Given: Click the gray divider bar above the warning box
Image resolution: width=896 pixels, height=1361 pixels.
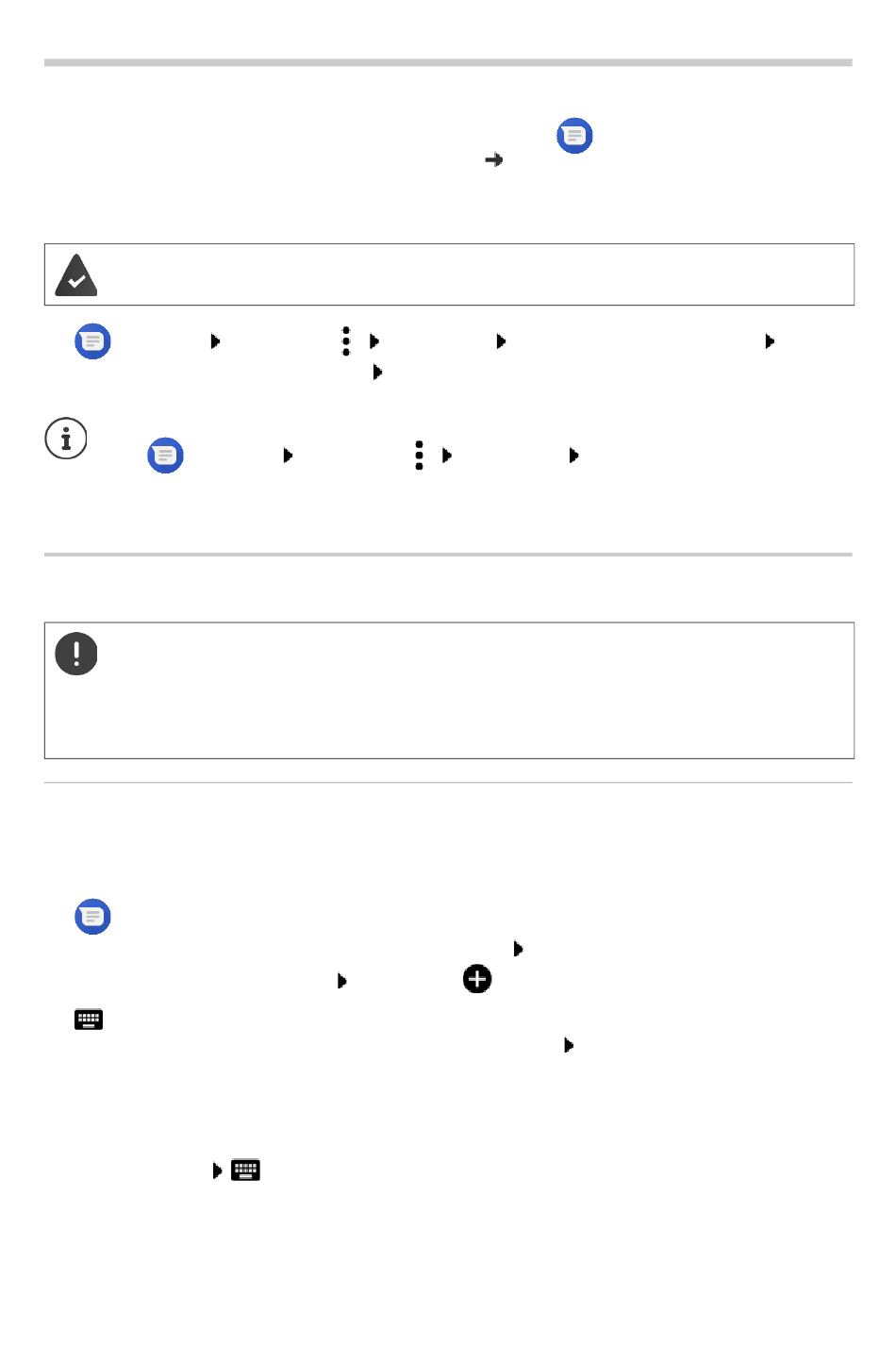Looking at the screenshot, I should click(448, 555).
